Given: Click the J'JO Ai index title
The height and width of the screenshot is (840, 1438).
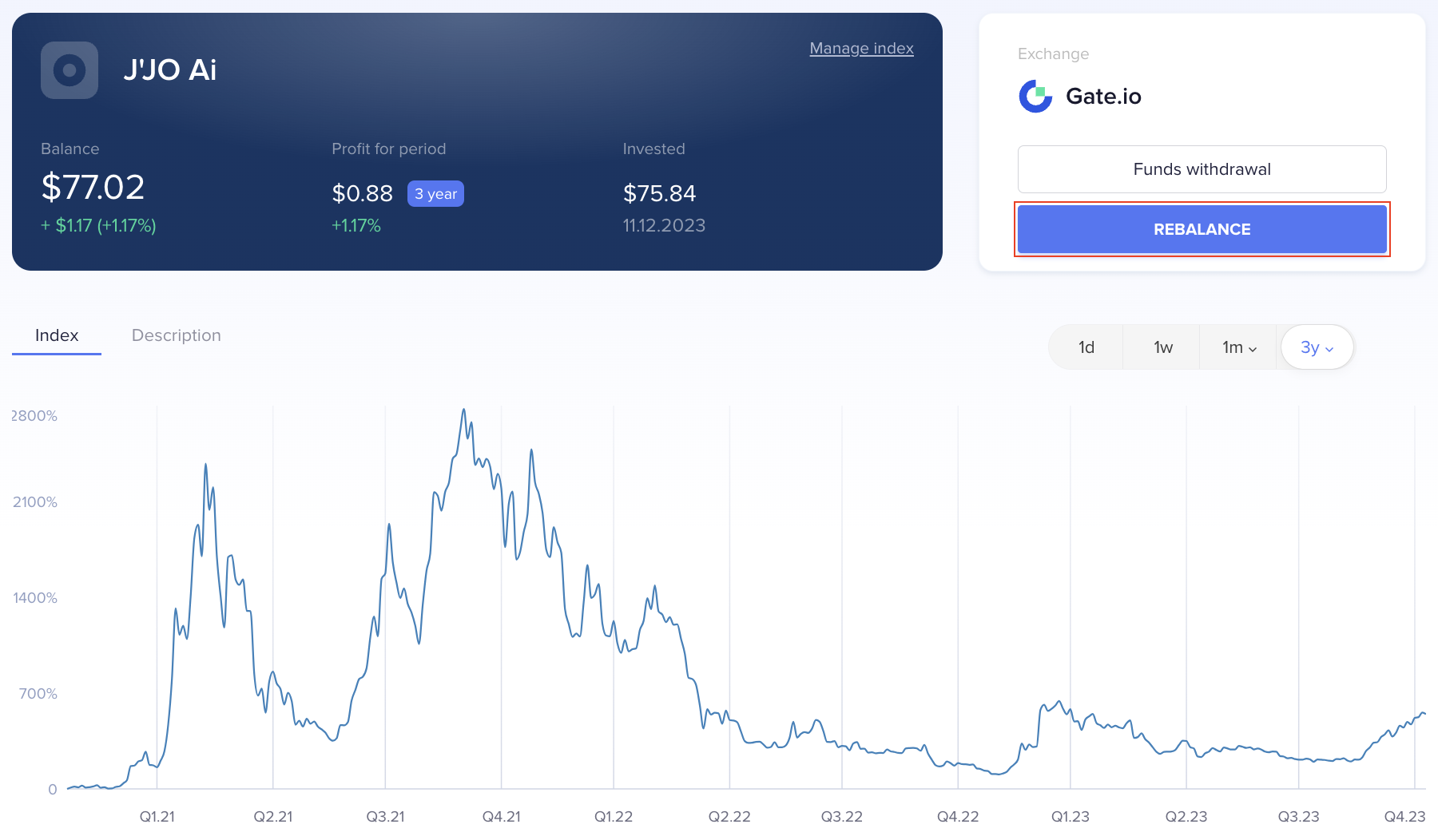Looking at the screenshot, I should (169, 70).
